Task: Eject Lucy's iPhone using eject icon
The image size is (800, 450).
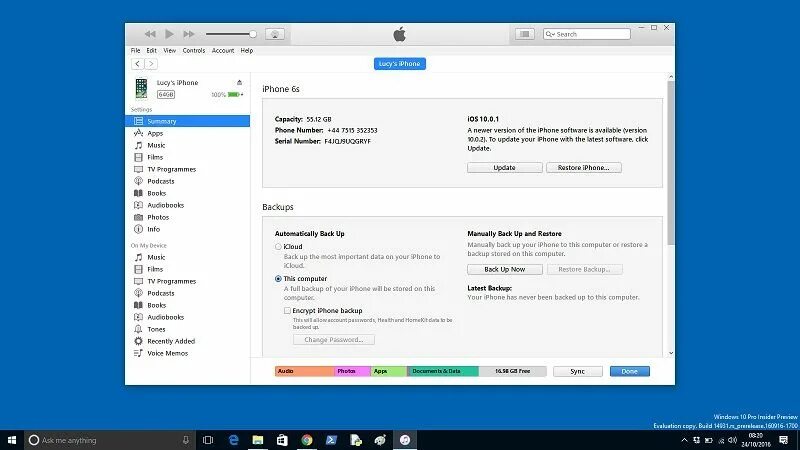Action: click(x=239, y=83)
